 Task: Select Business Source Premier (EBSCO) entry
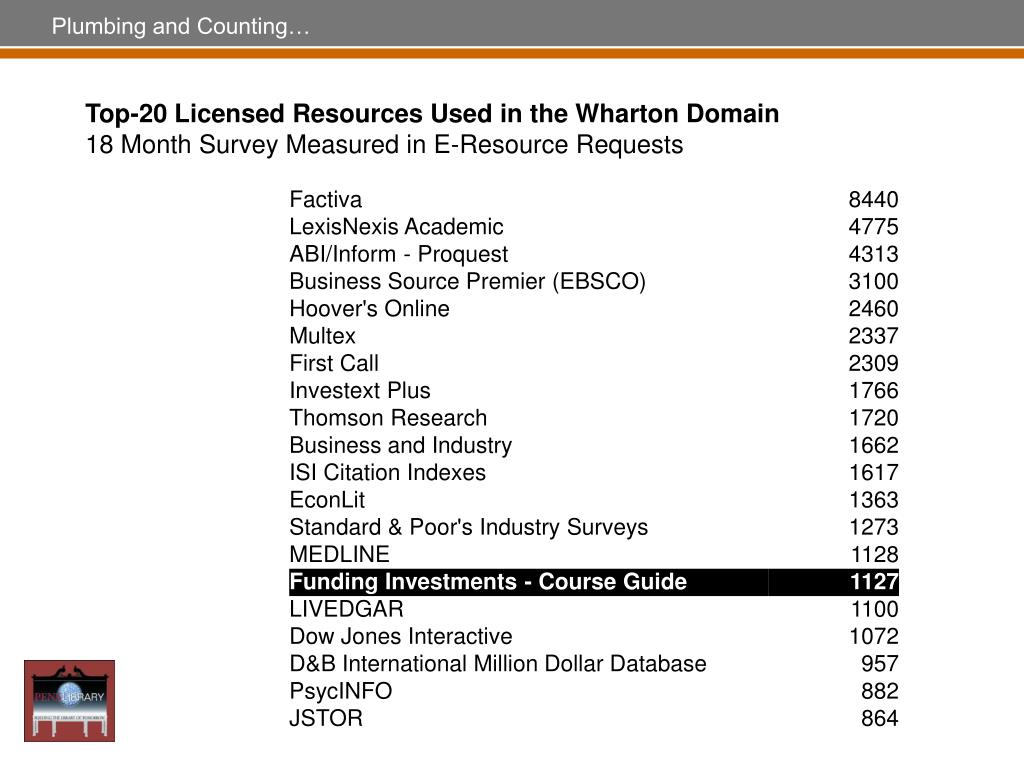(468, 281)
